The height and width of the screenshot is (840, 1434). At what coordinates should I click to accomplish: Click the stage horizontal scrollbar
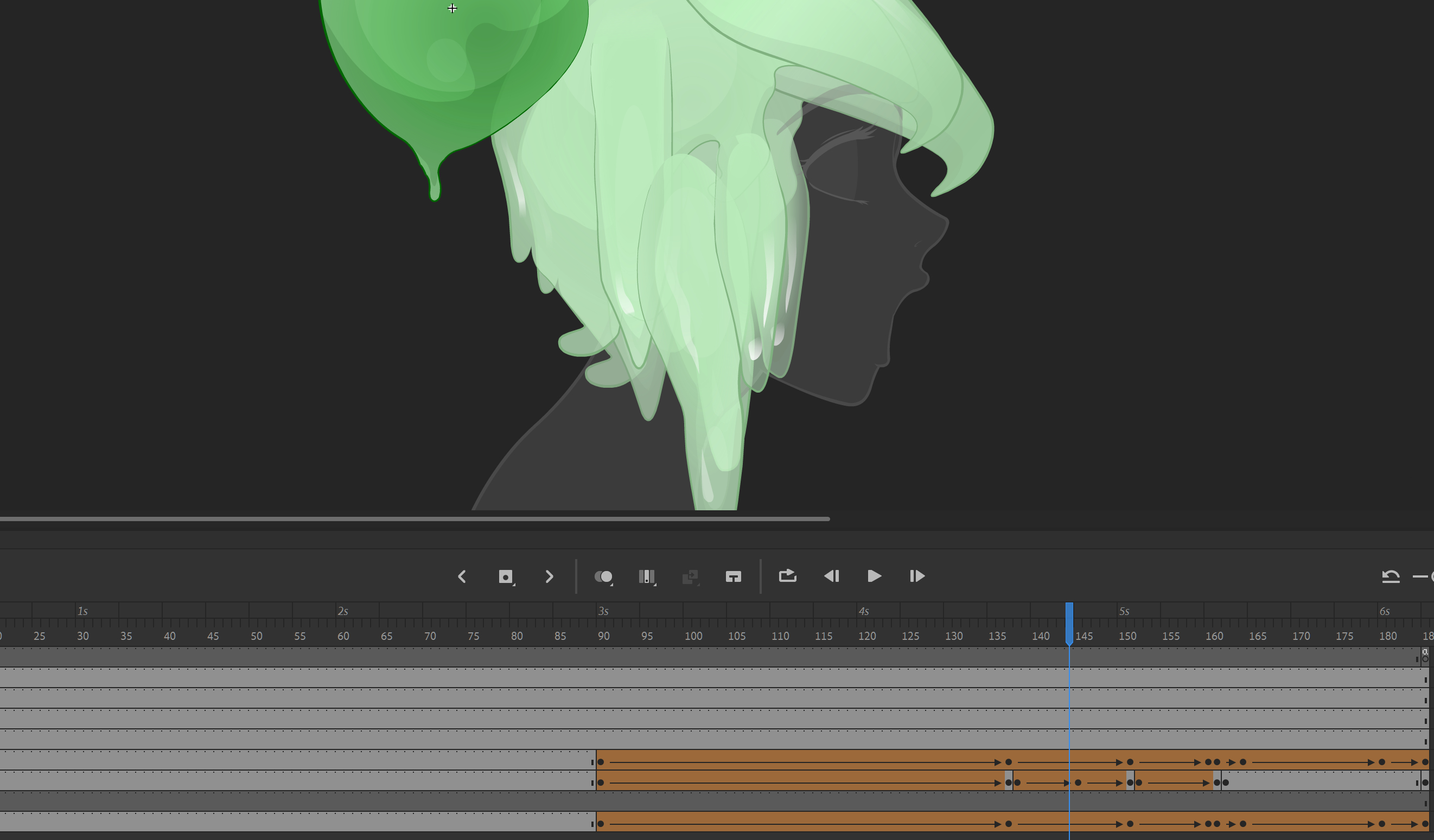415,518
